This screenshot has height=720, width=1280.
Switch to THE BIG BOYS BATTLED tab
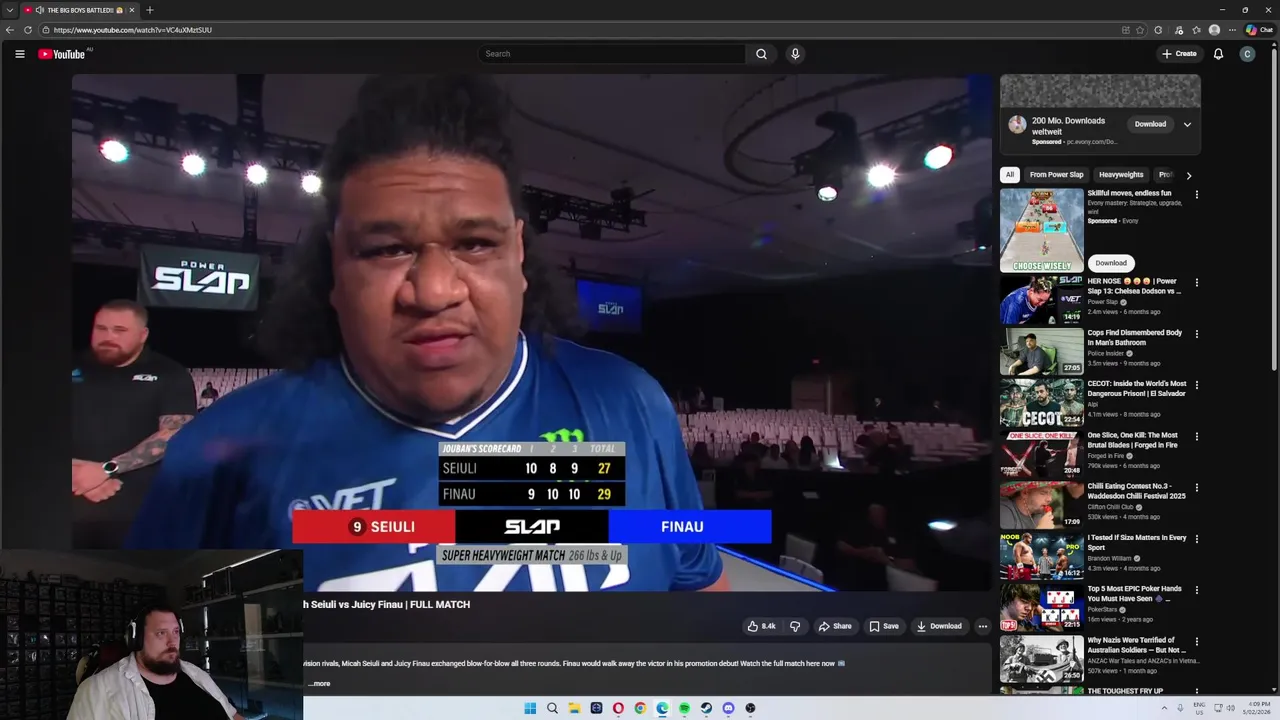point(78,10)
